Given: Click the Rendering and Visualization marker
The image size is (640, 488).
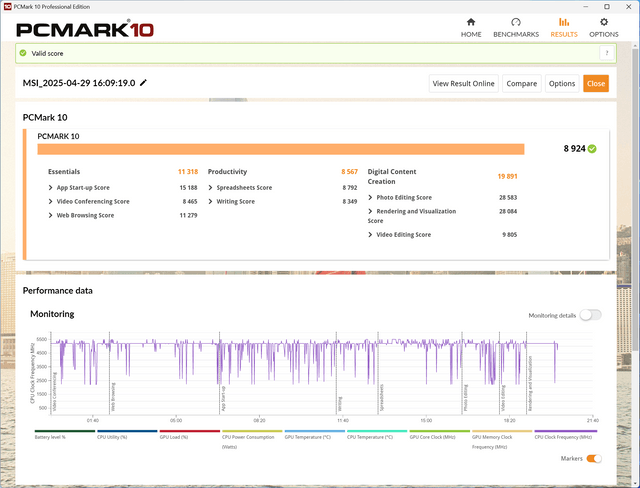Looking at the screenshot, I should (x=530, y=383).
